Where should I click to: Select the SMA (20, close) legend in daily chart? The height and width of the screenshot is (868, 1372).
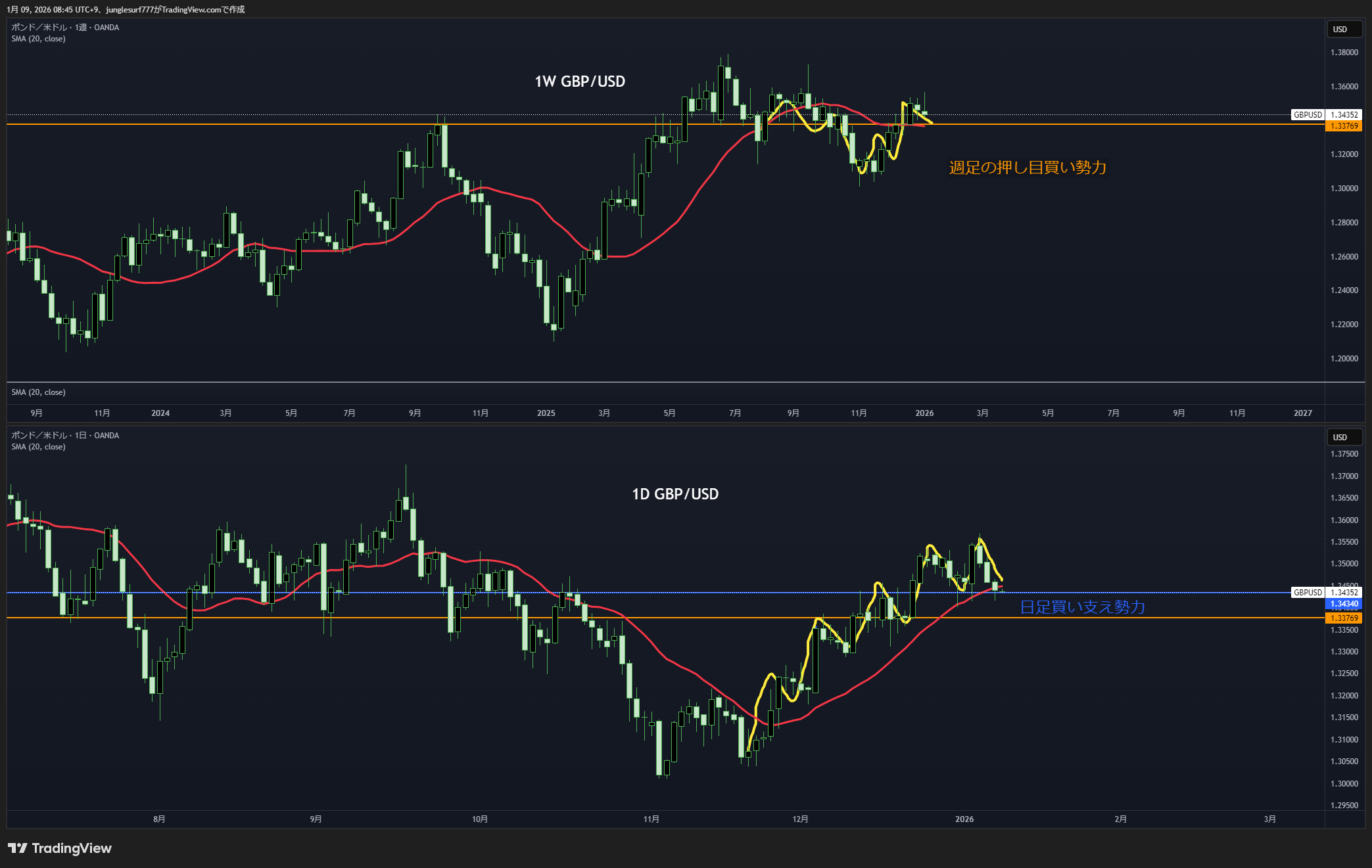tap(38, 447)
